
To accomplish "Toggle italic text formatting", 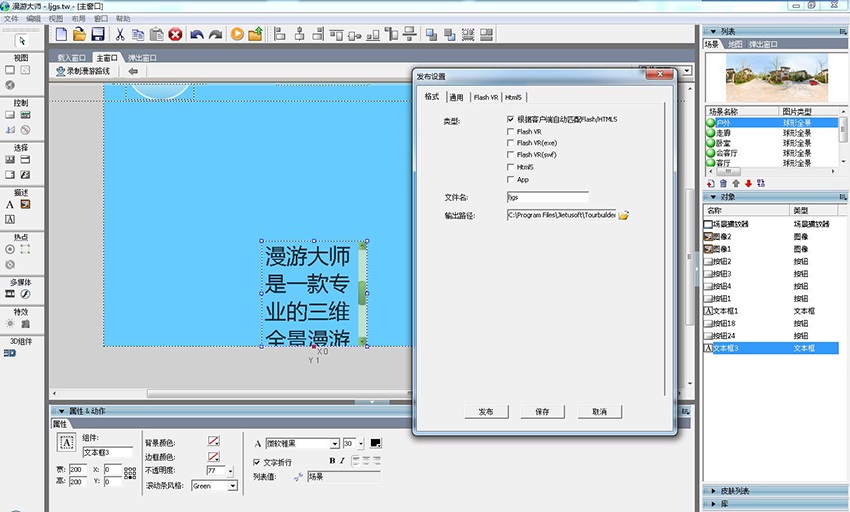I will click(342, 461).
